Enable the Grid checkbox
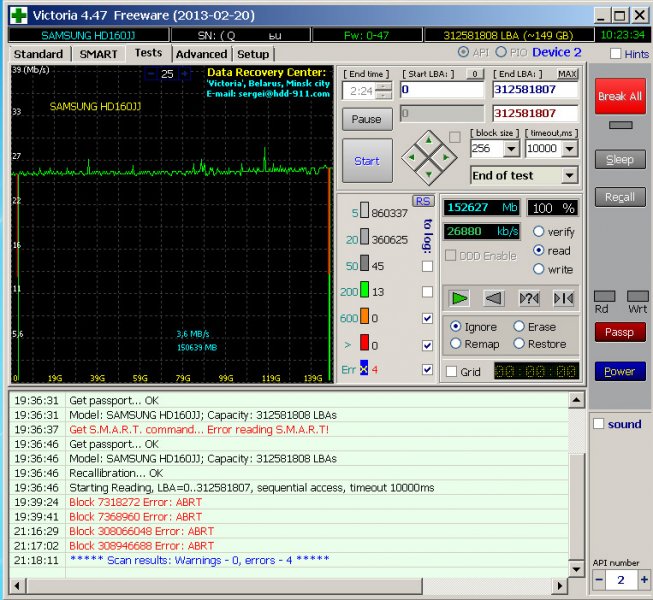The width and height of the screenshot is (653, 600). [452, 371]
